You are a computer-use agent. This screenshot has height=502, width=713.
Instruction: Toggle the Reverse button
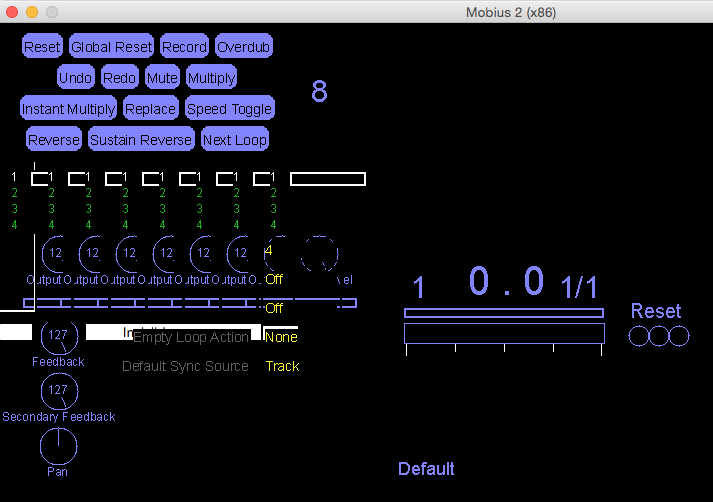click(x=54, y=139)
